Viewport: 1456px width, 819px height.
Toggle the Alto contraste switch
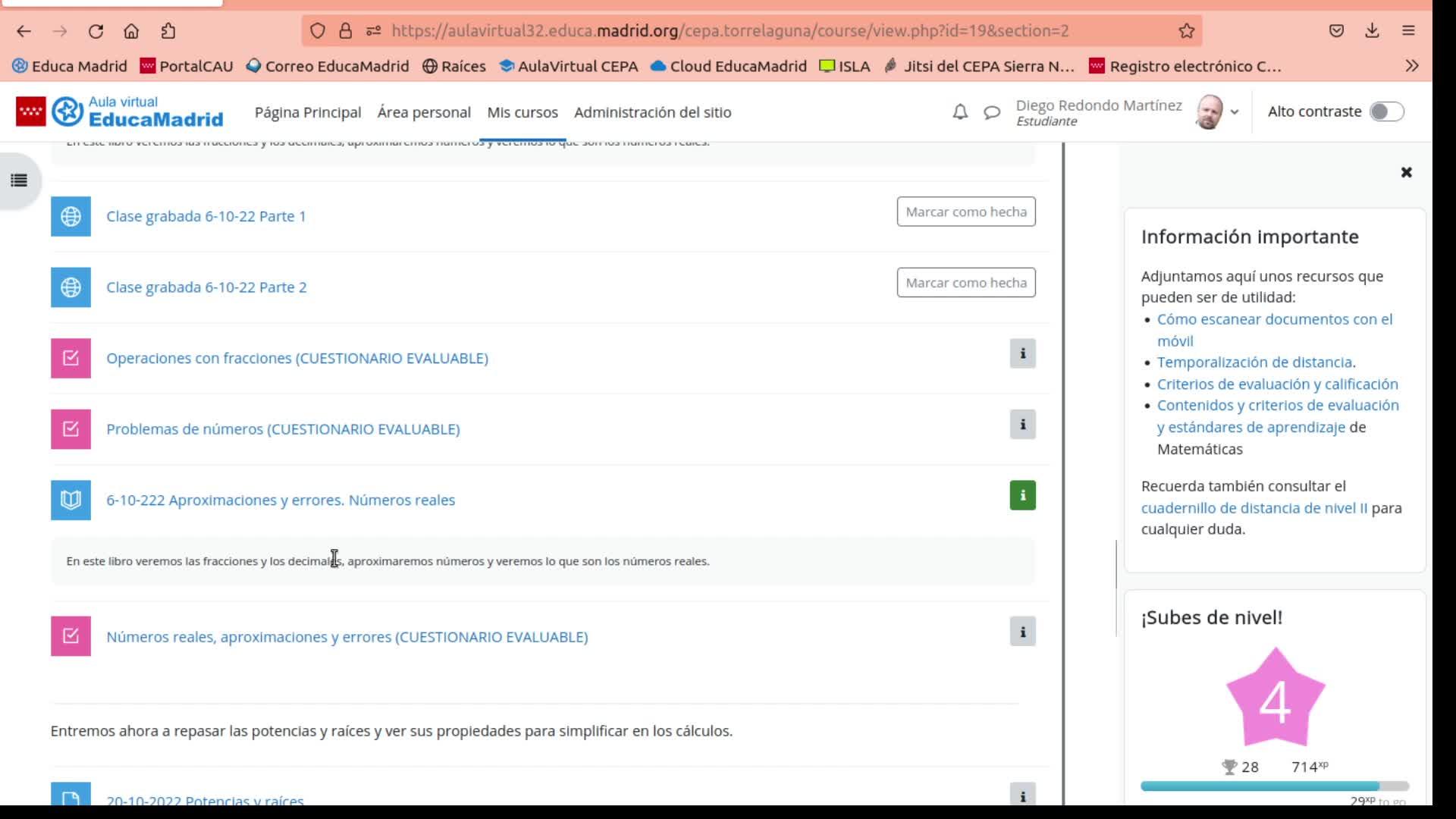[x=1386, y=111]
